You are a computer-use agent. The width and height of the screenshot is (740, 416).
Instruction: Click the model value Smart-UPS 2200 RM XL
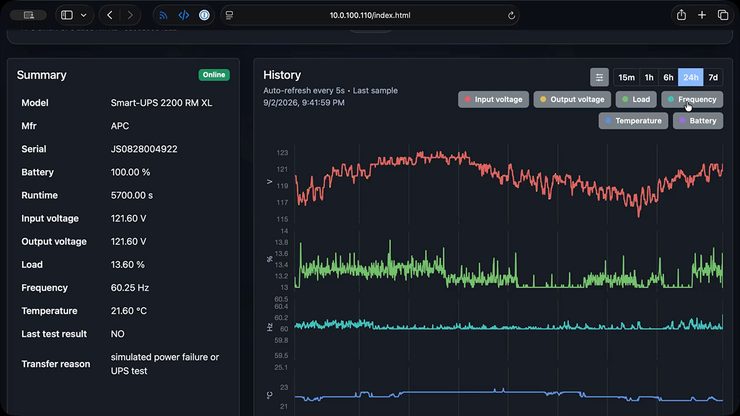click(x=161, y=103)
